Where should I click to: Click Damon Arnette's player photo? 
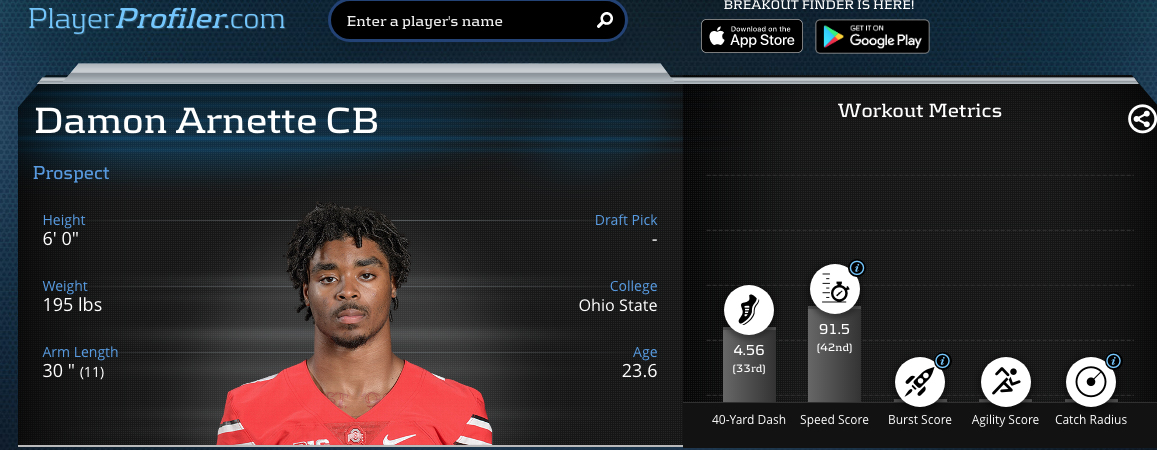(354, 325)
